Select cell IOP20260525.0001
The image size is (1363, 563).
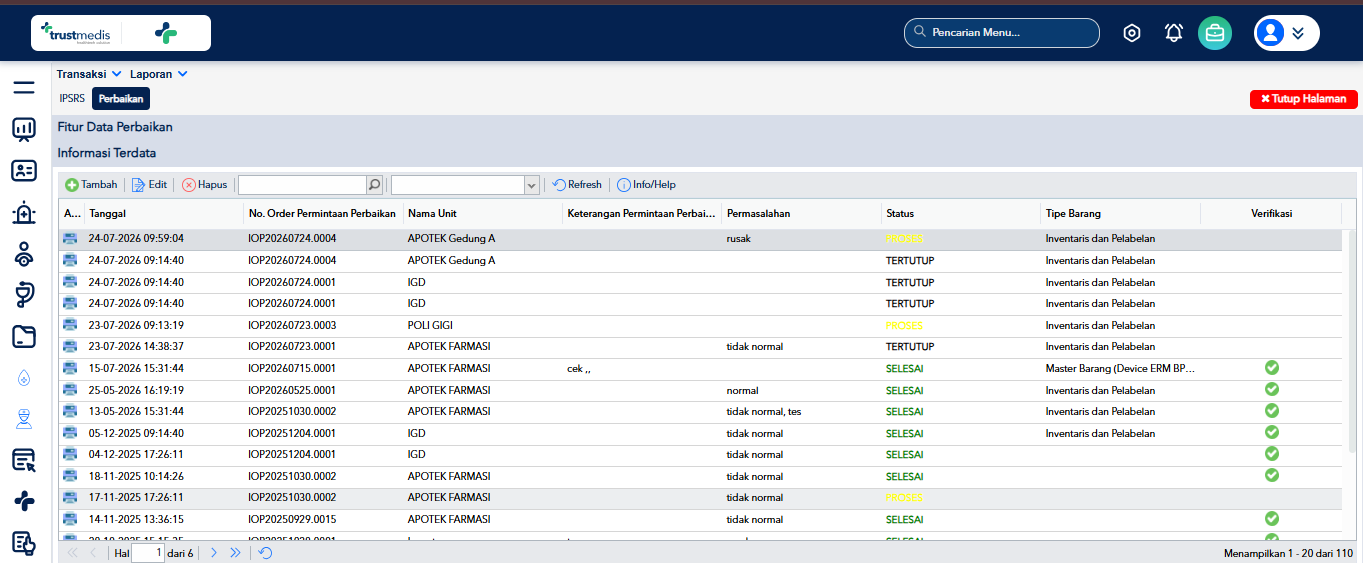click(x=292, y=390)
